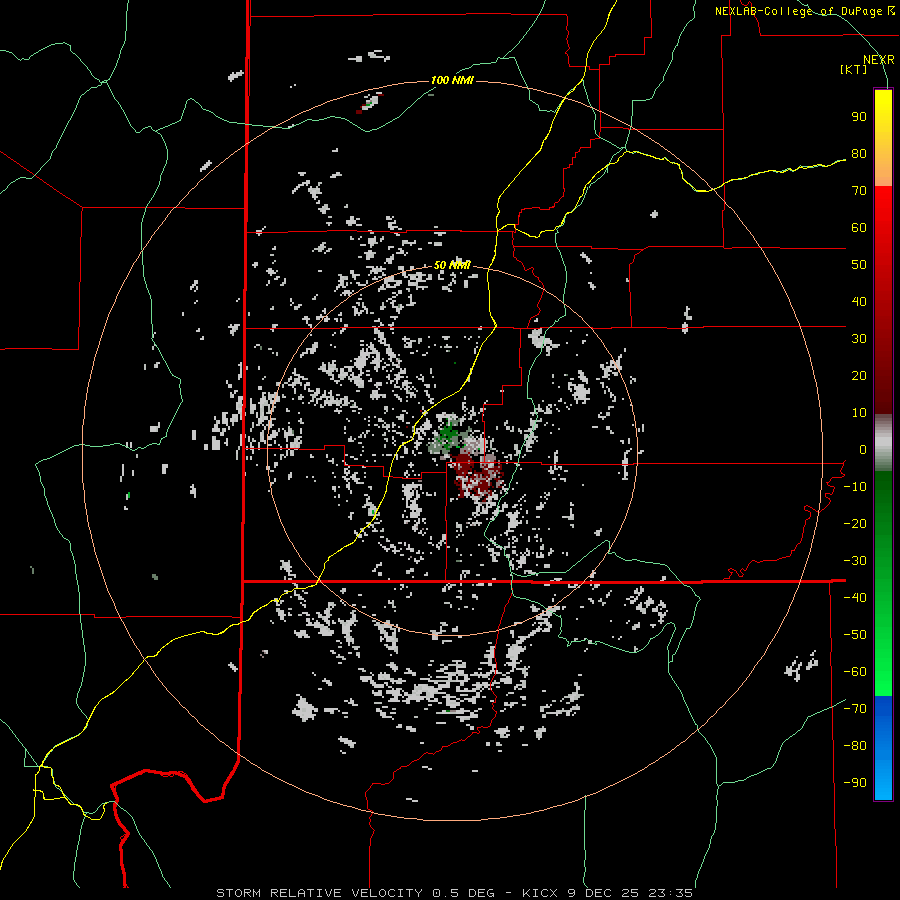Click the -50 knots scale label
The image size is (900, 900).
[855, 635]
